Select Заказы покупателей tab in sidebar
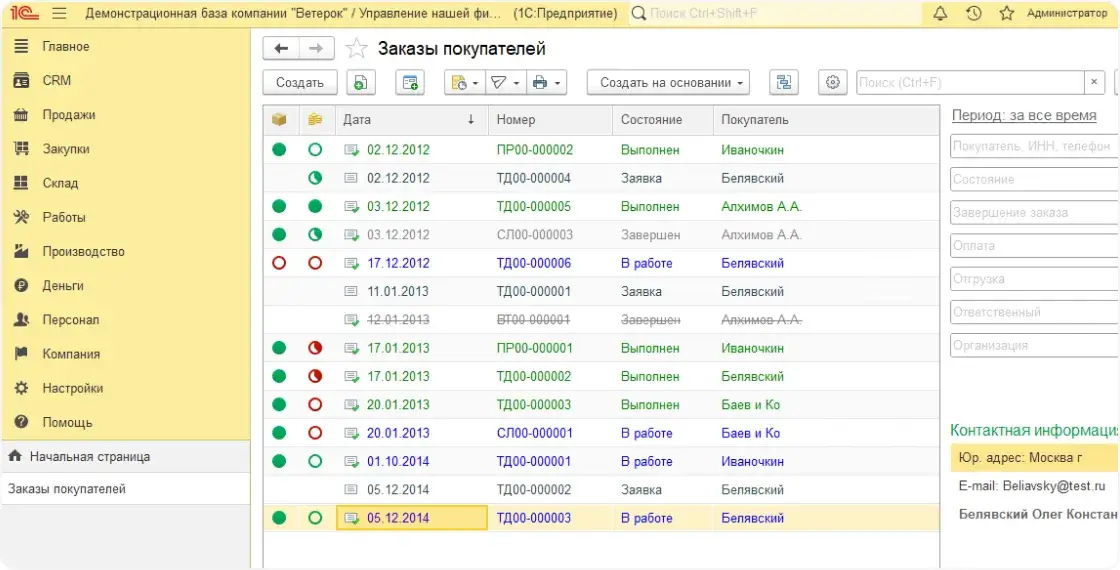Screen dimensions: 1120x570 pyautogui.click(x=126, y=489)
